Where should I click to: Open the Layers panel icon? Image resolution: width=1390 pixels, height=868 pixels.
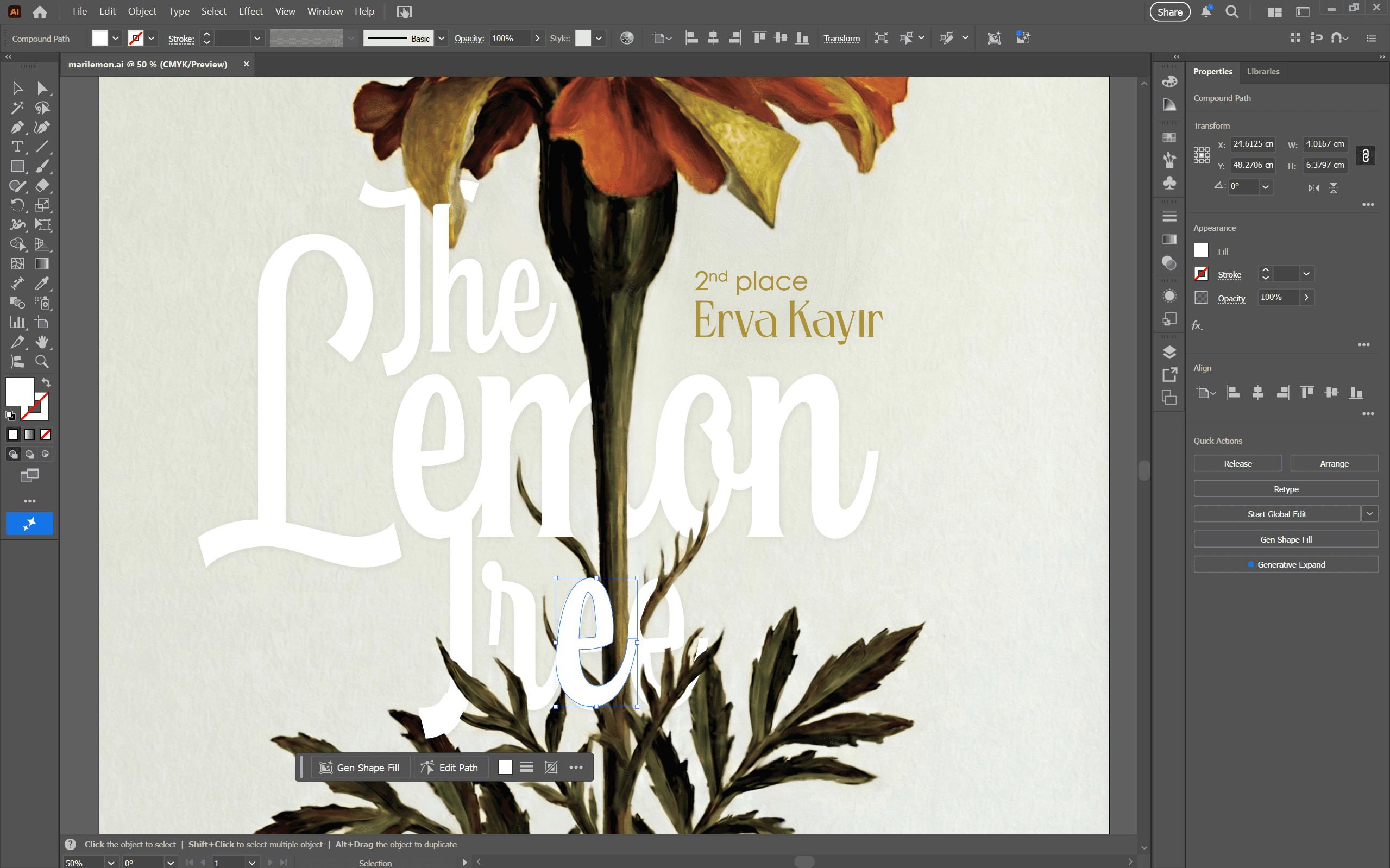pyautogui.click(x=1169, y=352)
